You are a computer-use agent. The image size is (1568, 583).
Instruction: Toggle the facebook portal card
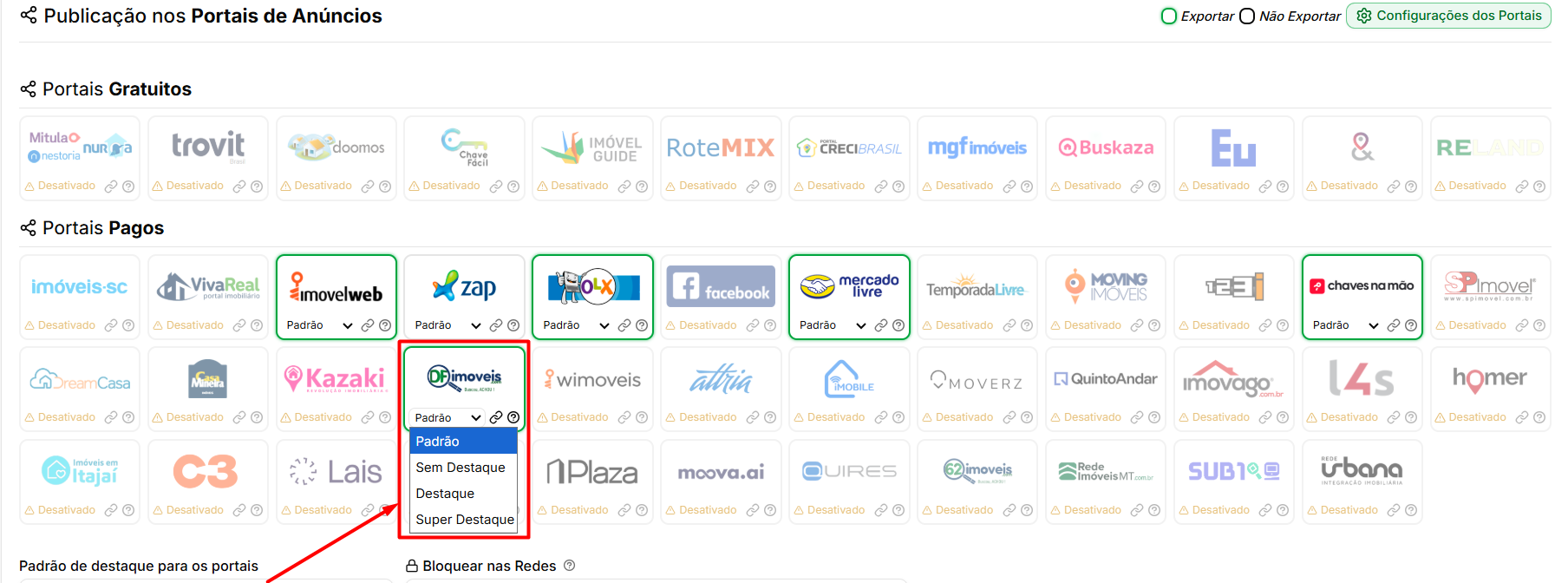[721, 297]
